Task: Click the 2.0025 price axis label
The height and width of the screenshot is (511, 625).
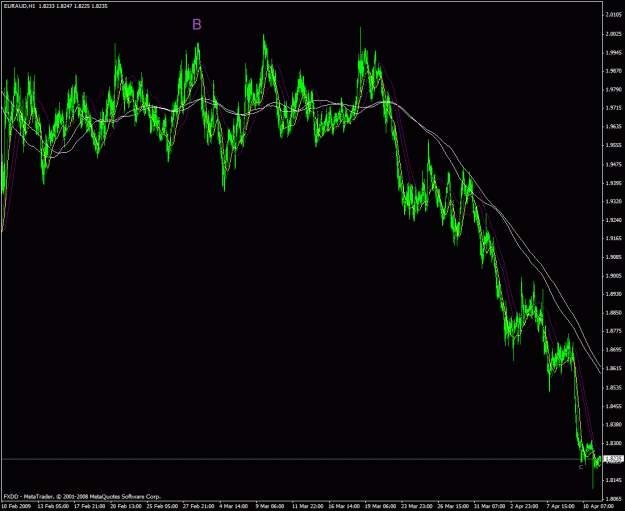Action: pyautogui.click(x=613, y=34)
